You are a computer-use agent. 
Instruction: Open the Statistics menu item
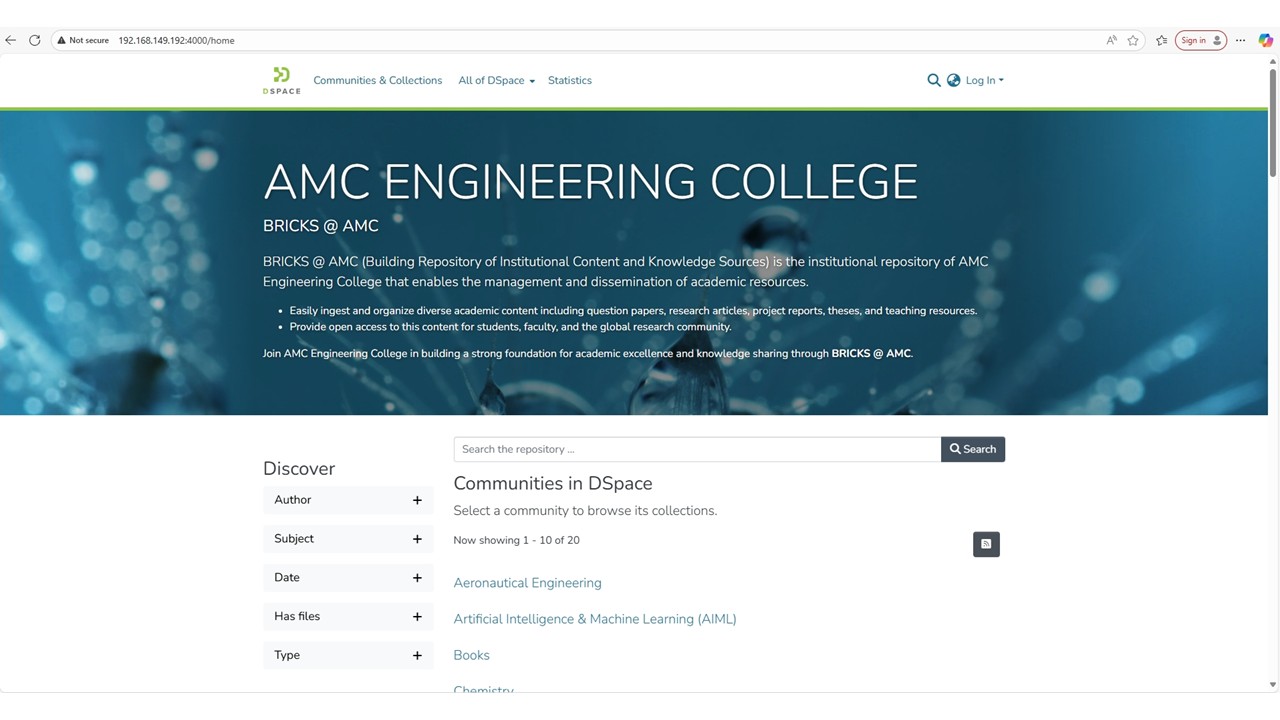coord(570,80)
